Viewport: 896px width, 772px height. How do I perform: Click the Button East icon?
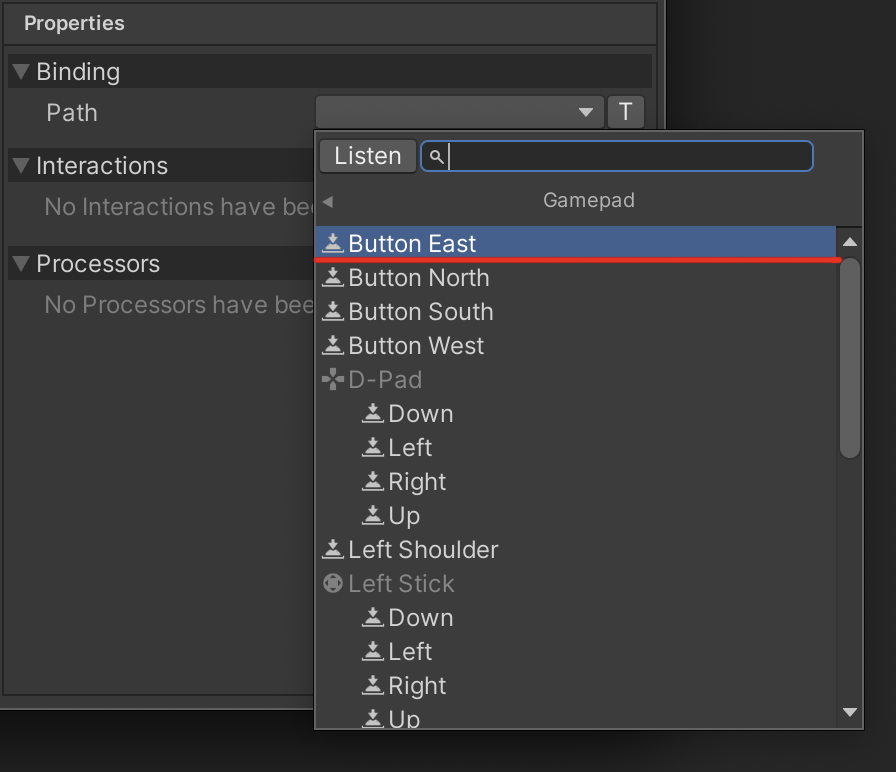coord(333,243)
